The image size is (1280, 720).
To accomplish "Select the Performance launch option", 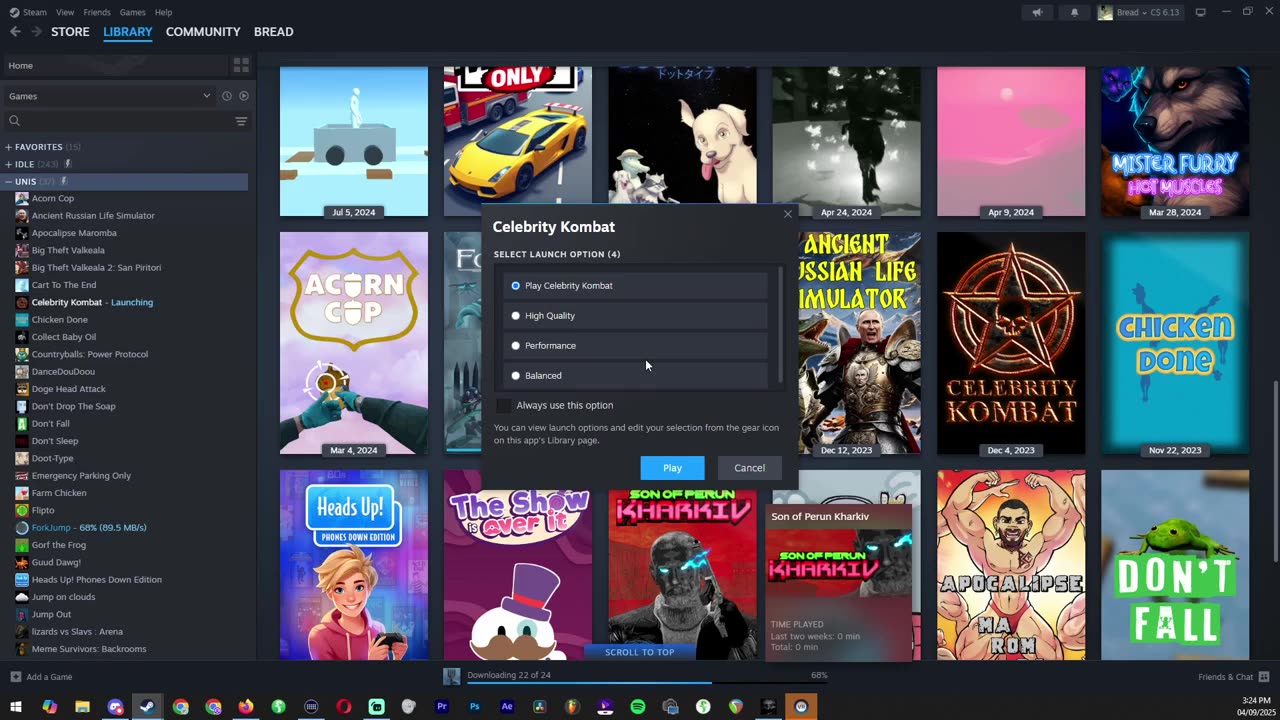I will click(636, 346).
